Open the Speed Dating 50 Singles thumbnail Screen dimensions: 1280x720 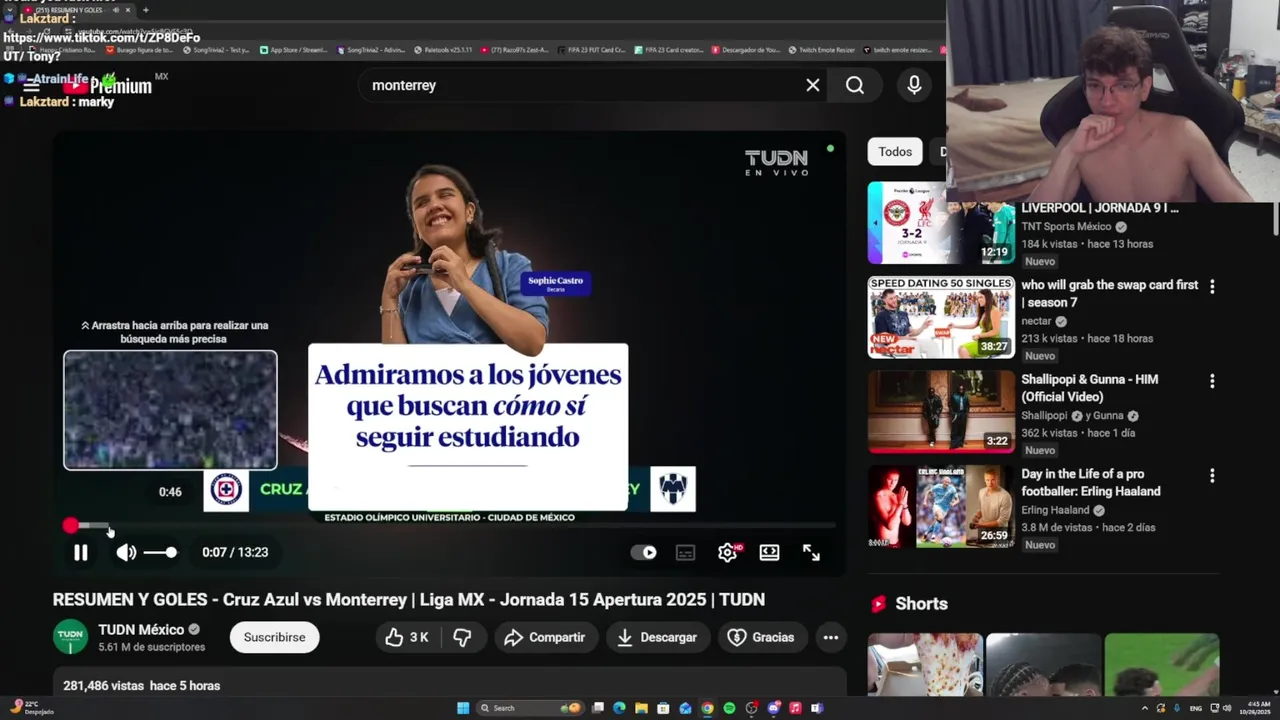[x=941, y=317]
